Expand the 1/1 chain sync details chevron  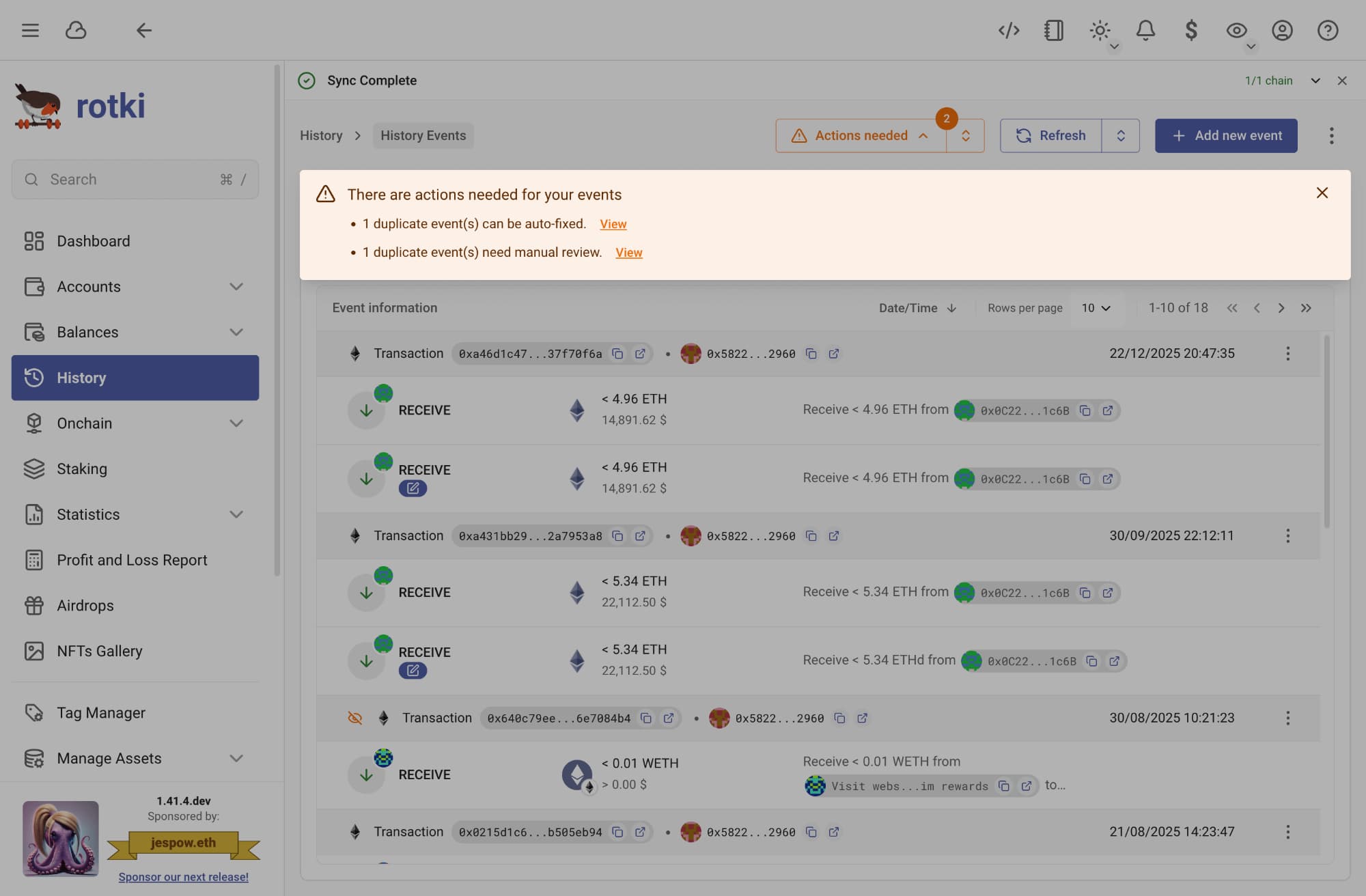coord(1315,81)
